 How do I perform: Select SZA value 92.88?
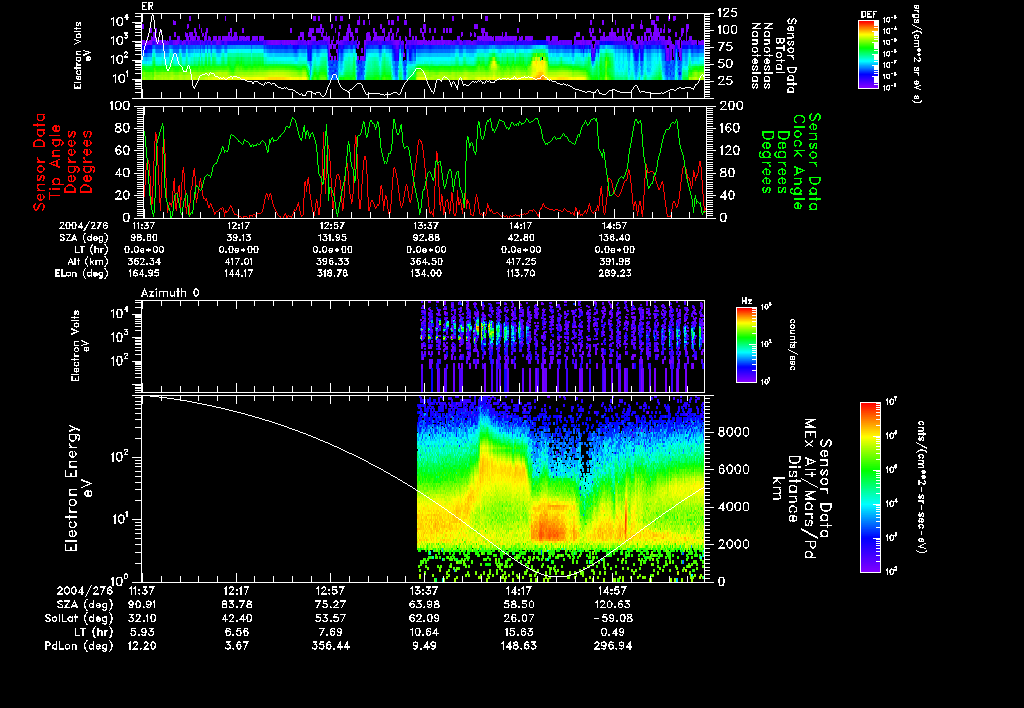tap(426, 238)
